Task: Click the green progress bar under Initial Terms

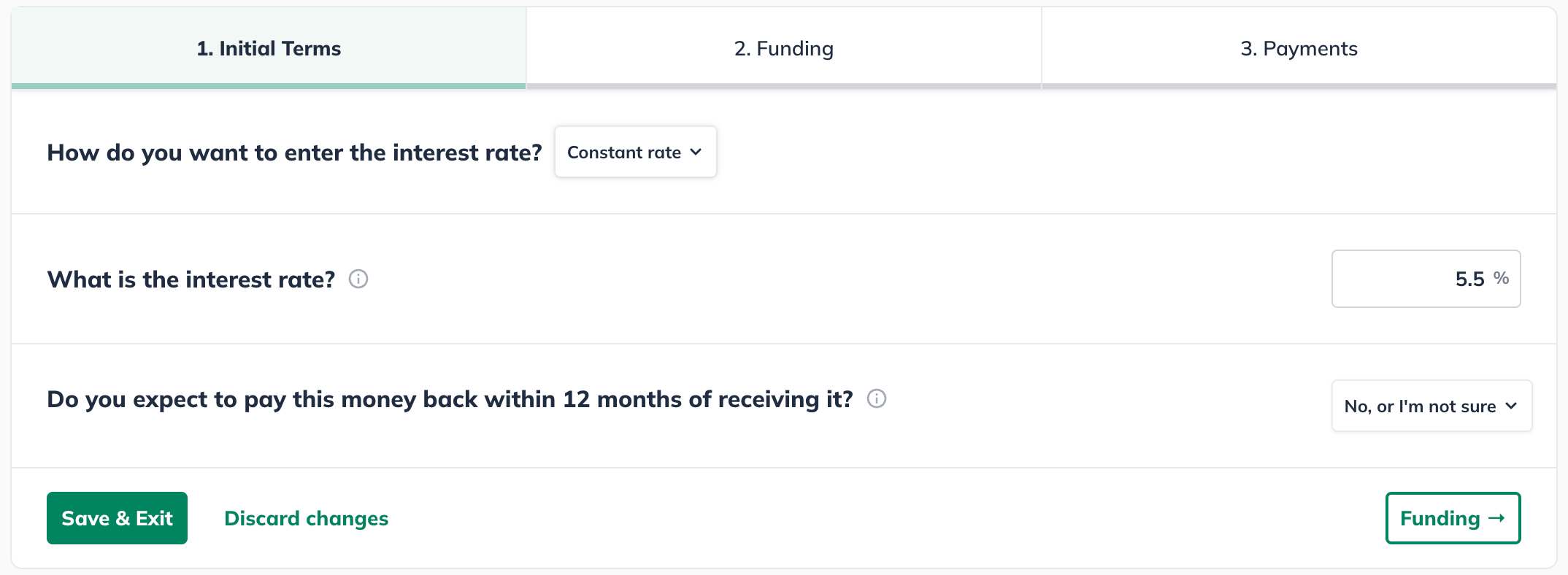Action: click(x=269, y=86)
